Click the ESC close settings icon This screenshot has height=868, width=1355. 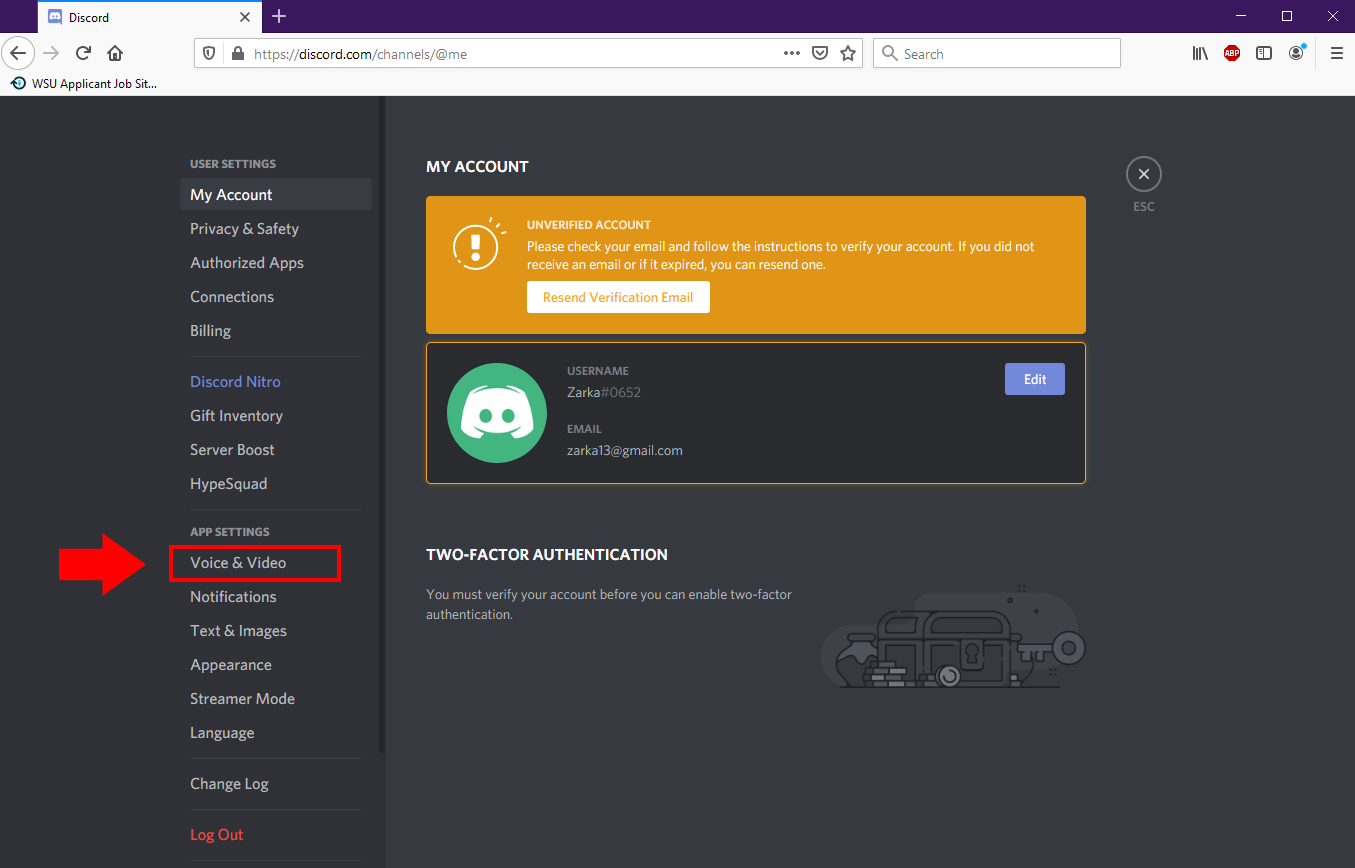click(1143, 173)
